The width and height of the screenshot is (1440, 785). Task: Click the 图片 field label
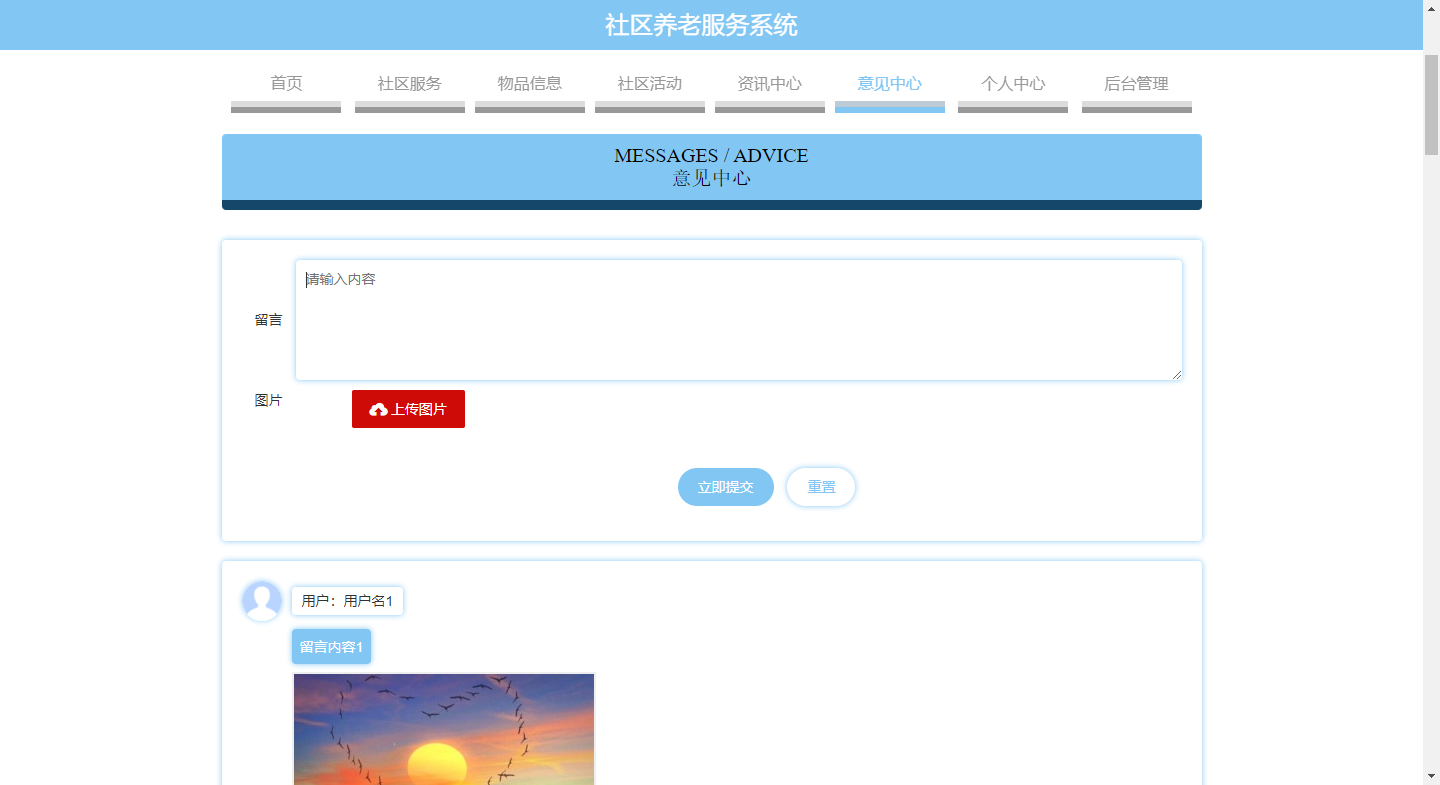pyautogui.click(x=268, y=400)
